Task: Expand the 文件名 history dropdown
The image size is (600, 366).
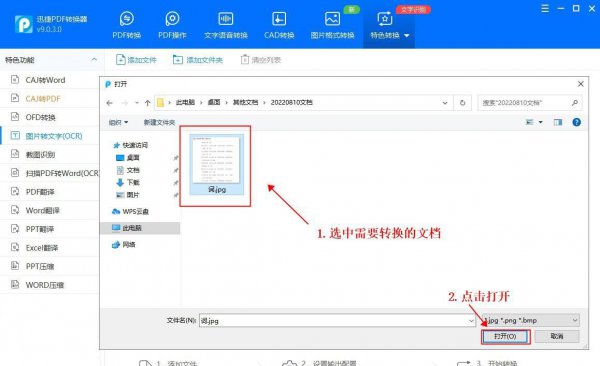Action: coord(471,320)
